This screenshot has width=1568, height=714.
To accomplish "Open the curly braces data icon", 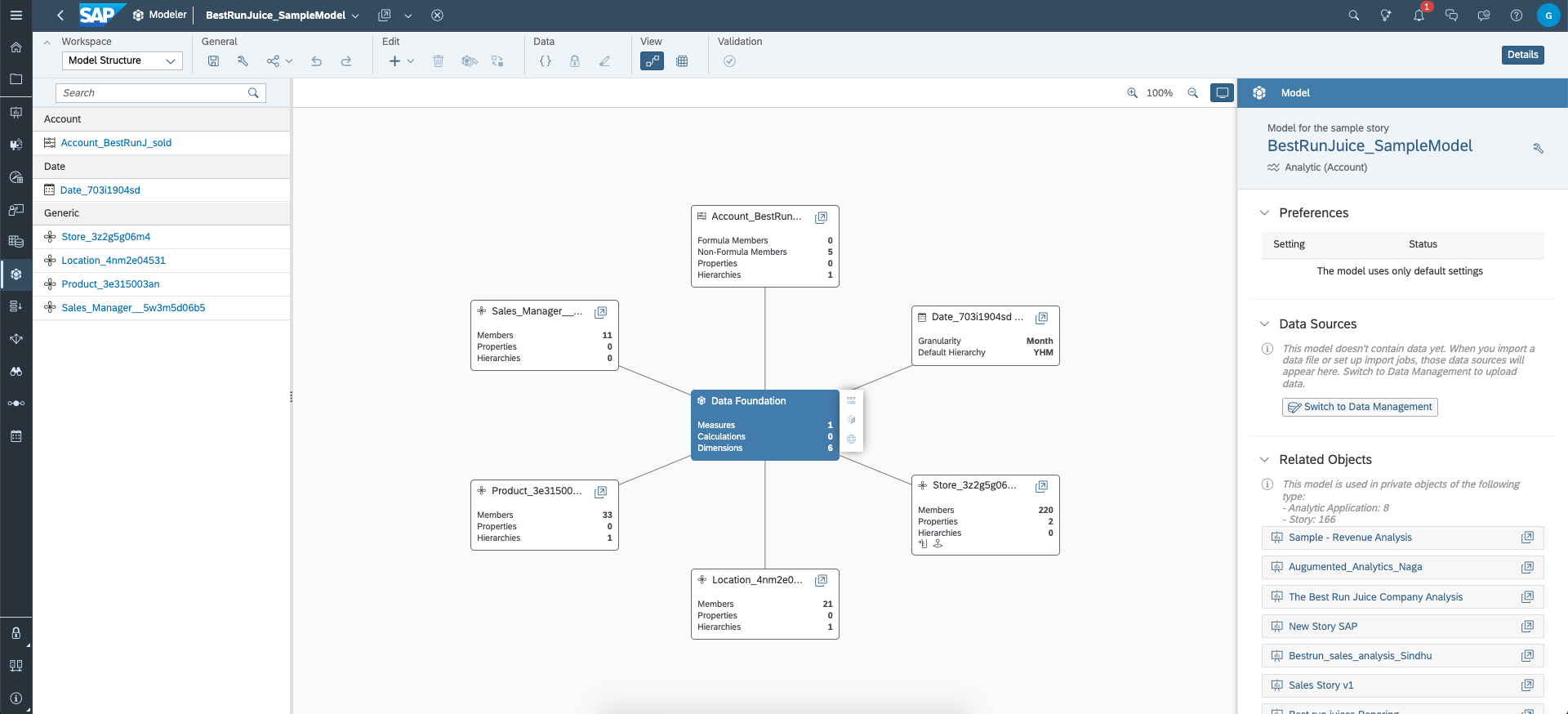I will click(546, 61).
